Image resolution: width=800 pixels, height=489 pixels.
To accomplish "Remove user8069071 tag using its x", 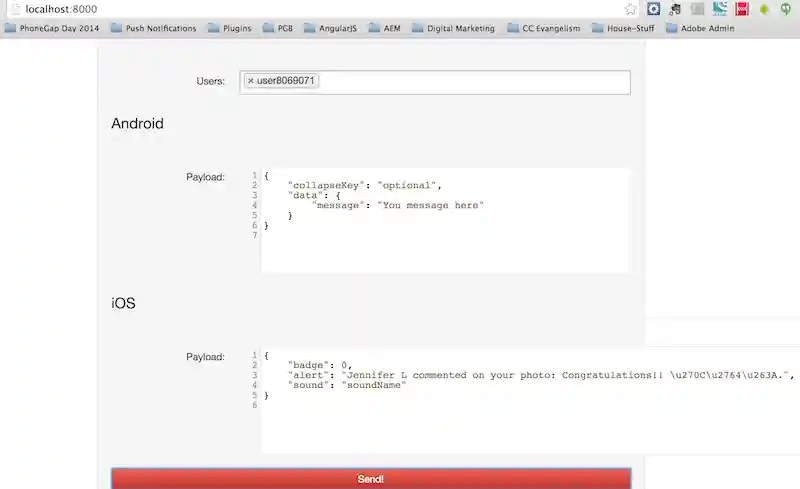I will pyautogui.click(x=250, y=81).
